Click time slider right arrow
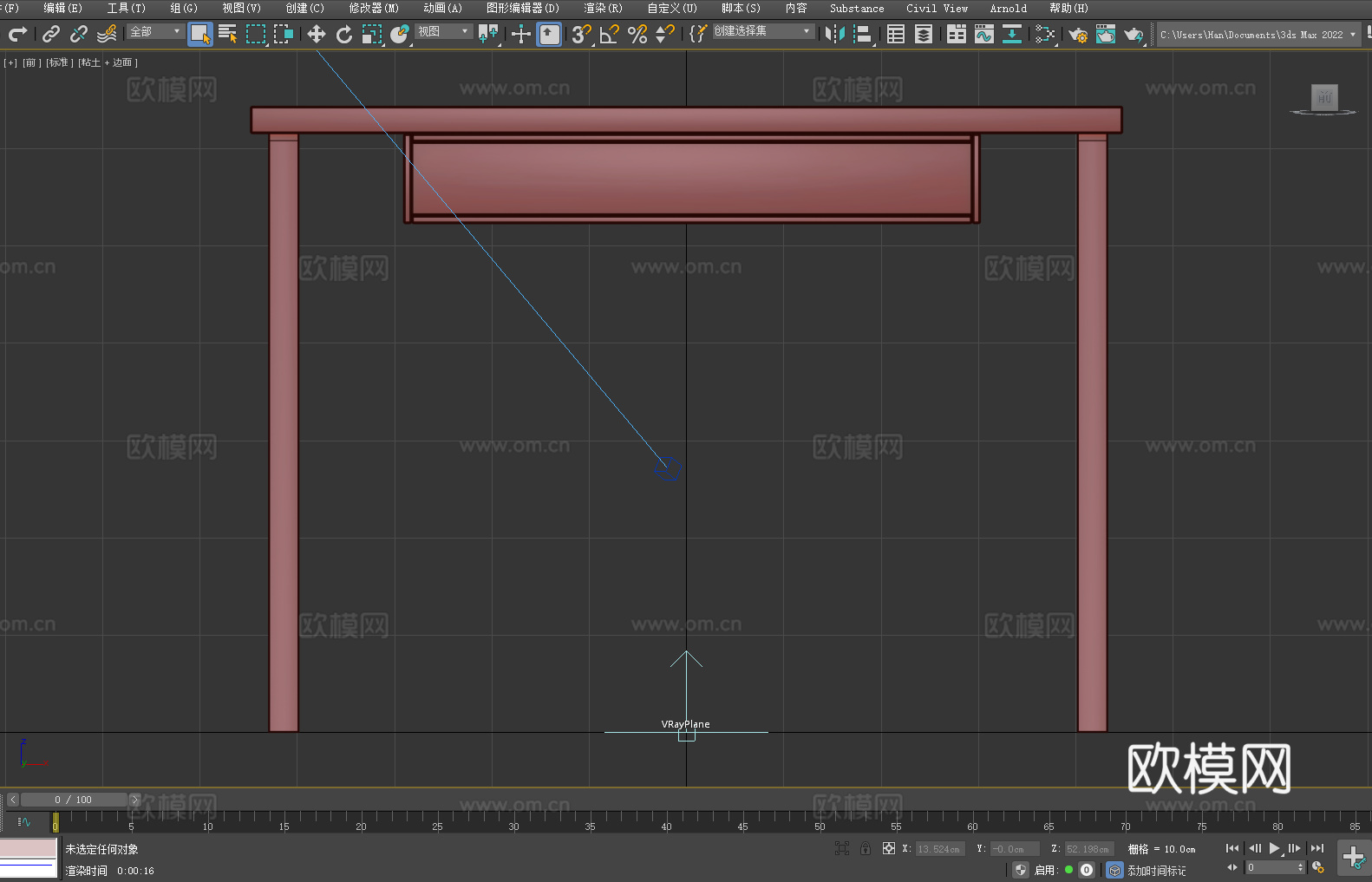This screenshot has width=1372, height=882. pyautogui.click(x=134, y=800)
